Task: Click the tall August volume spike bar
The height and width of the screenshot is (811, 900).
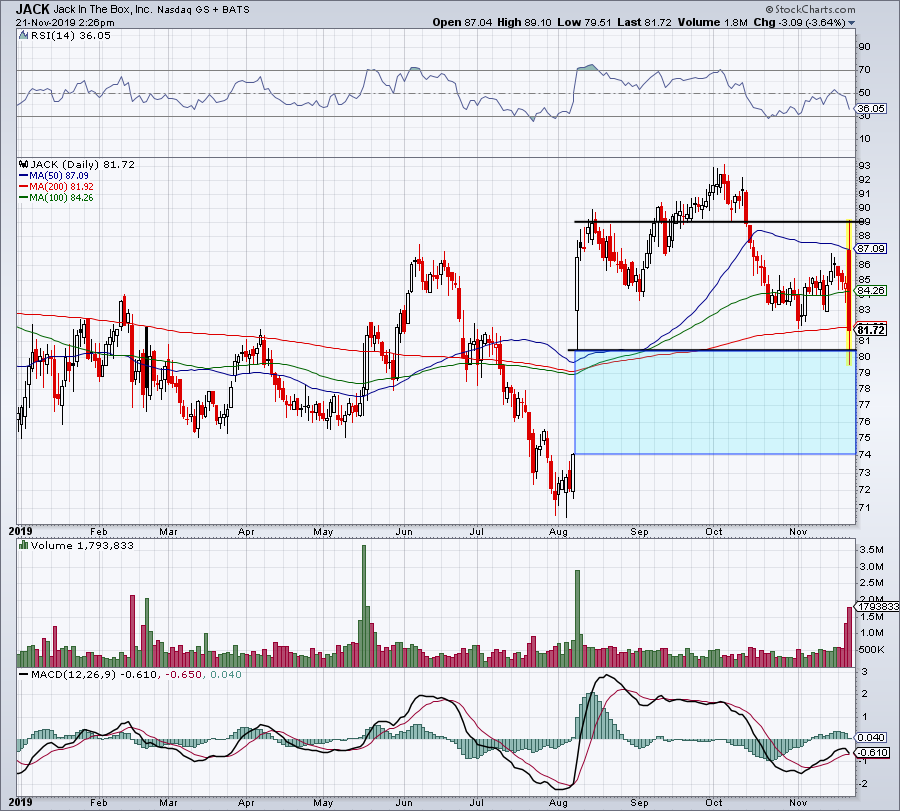Action: pyautogui.click(x=577, y=618)
